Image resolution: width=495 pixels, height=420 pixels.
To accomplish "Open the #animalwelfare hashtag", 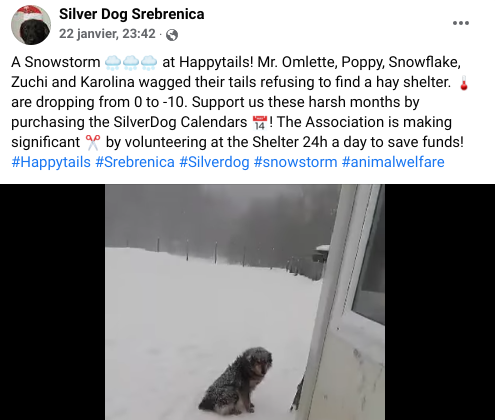I will [393, 162].
